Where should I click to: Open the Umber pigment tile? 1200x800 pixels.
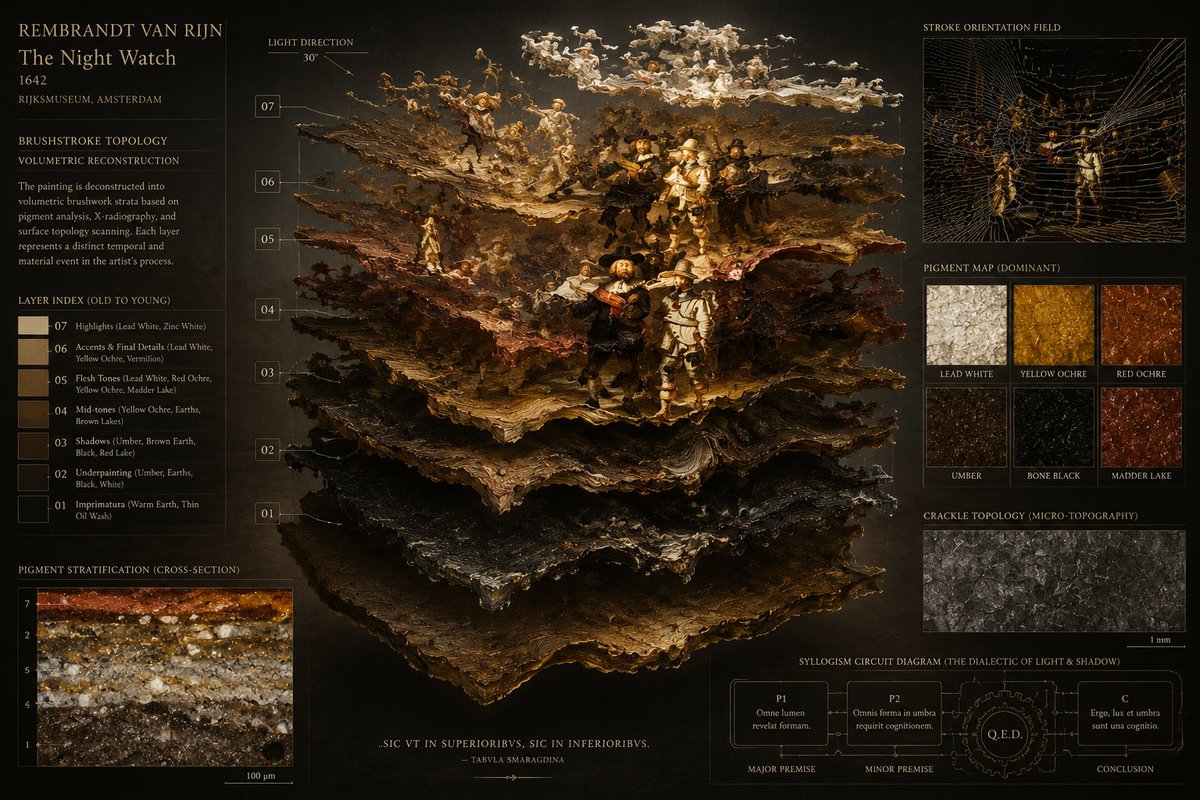point(966,427)
